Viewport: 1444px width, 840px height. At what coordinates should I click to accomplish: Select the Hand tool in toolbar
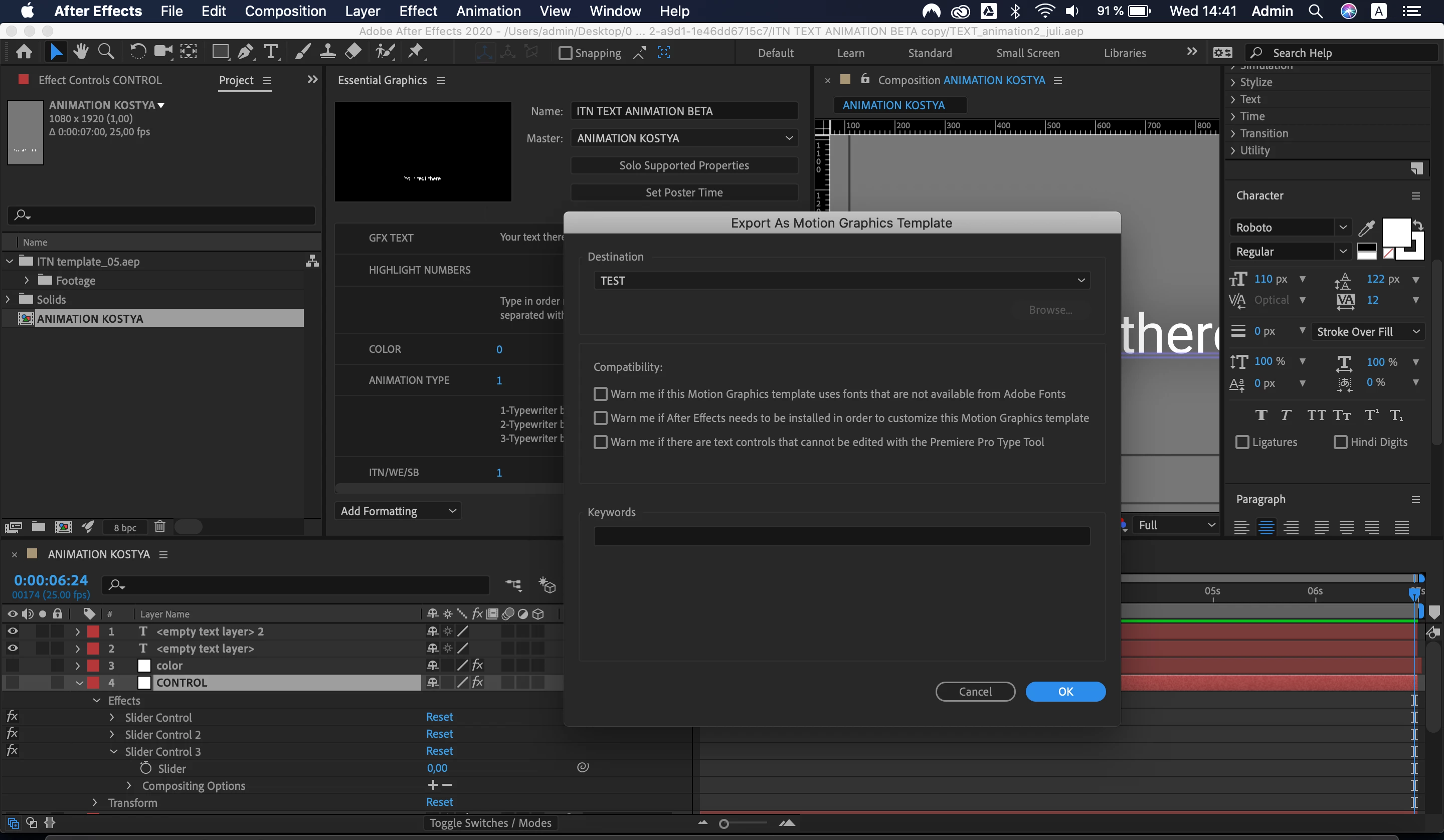point(81,52)
